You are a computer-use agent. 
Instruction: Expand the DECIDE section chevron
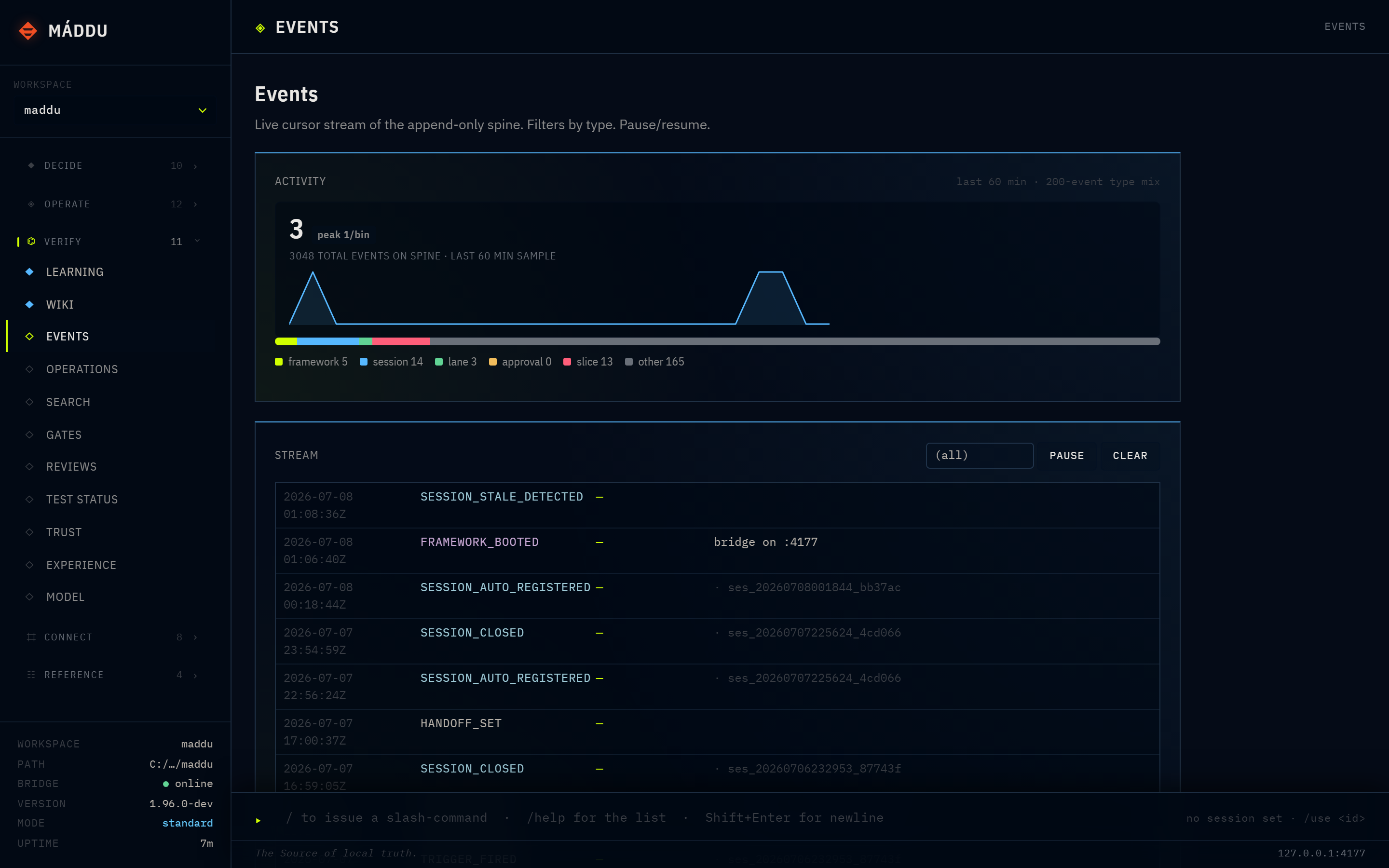coord(195,166)
